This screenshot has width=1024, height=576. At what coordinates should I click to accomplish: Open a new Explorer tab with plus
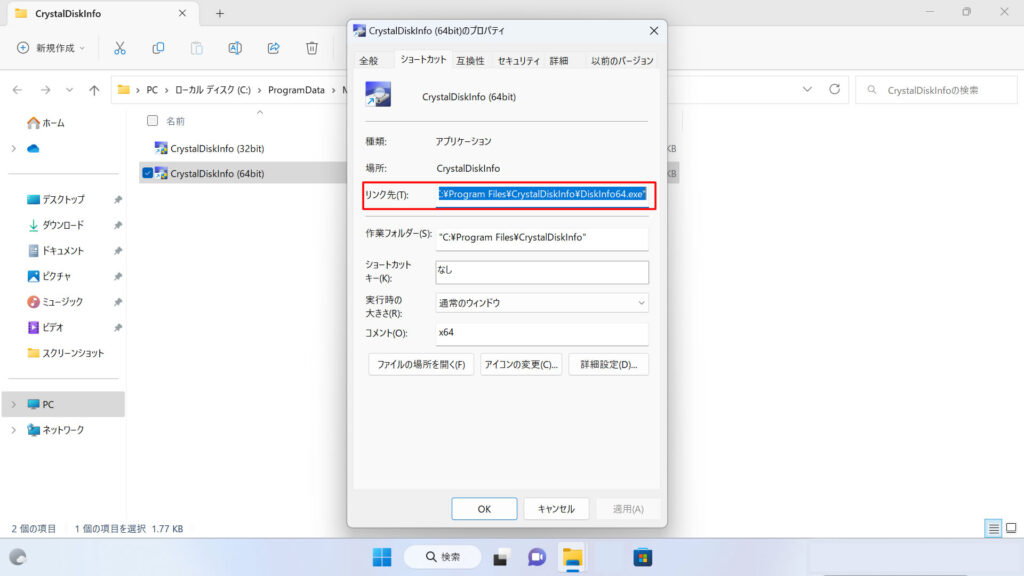[220, 13]
